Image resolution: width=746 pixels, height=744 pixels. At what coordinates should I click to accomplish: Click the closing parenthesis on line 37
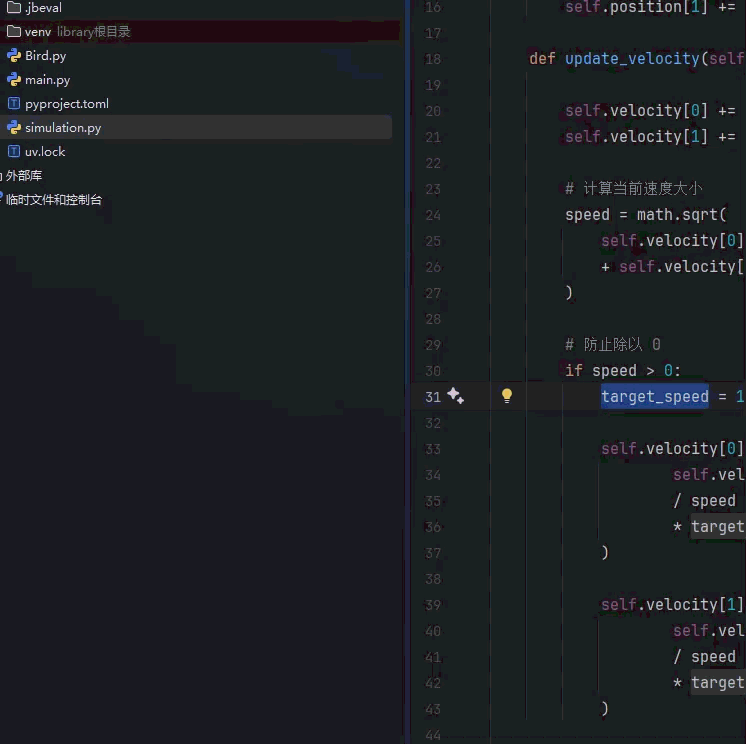(x=605, y=553)
